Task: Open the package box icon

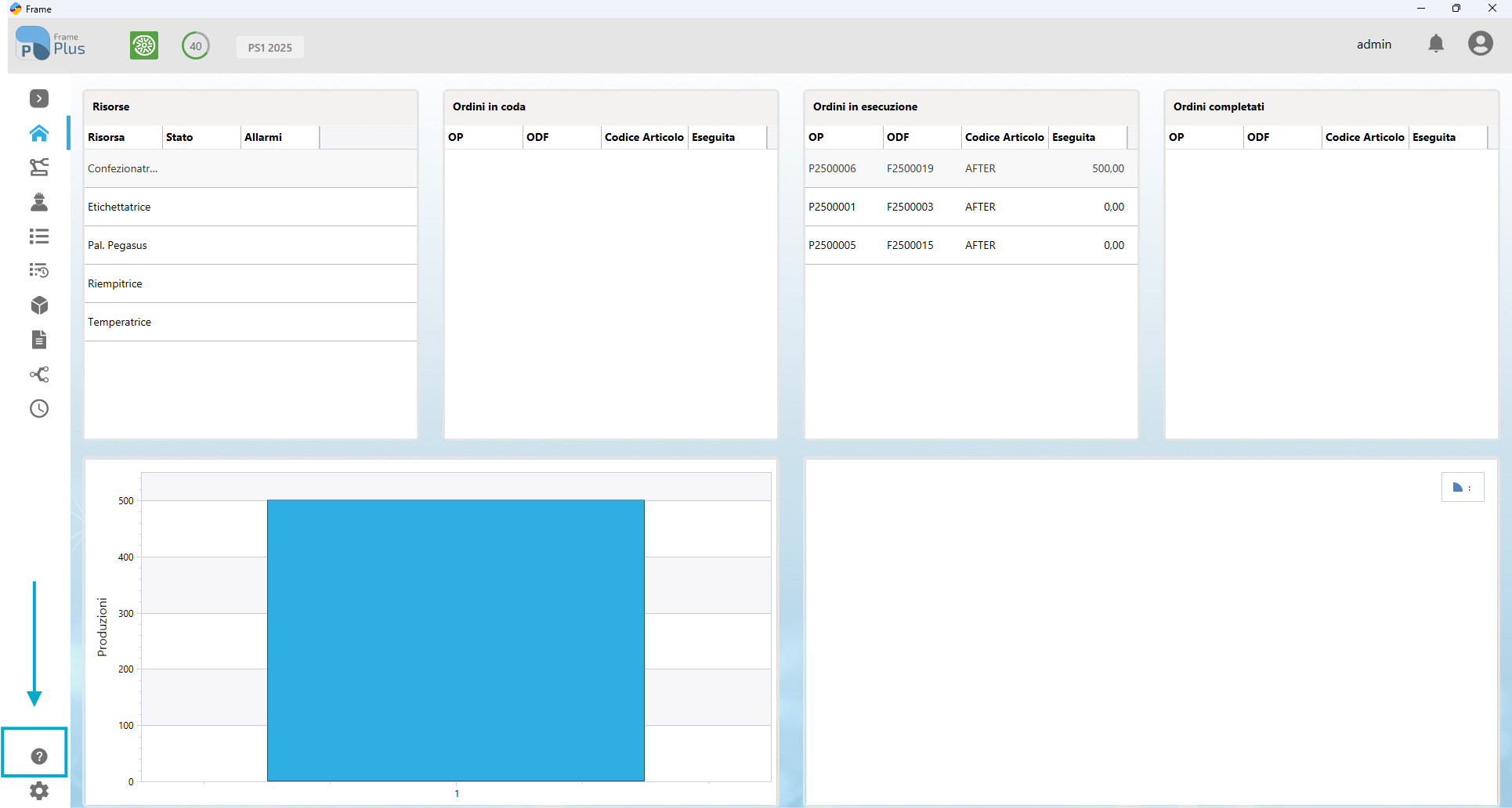Action: pyautogui.click(x=39, y=305)
